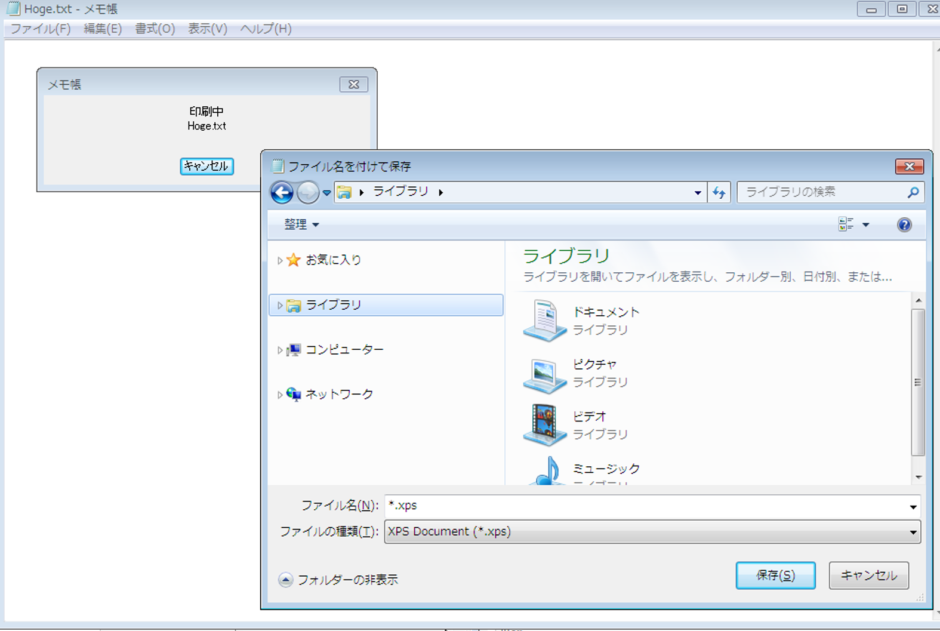The width and height of the screenshot is (940, 631).
Task: Open the 書式(O) menu in Notepad
Action: point(155,29)
